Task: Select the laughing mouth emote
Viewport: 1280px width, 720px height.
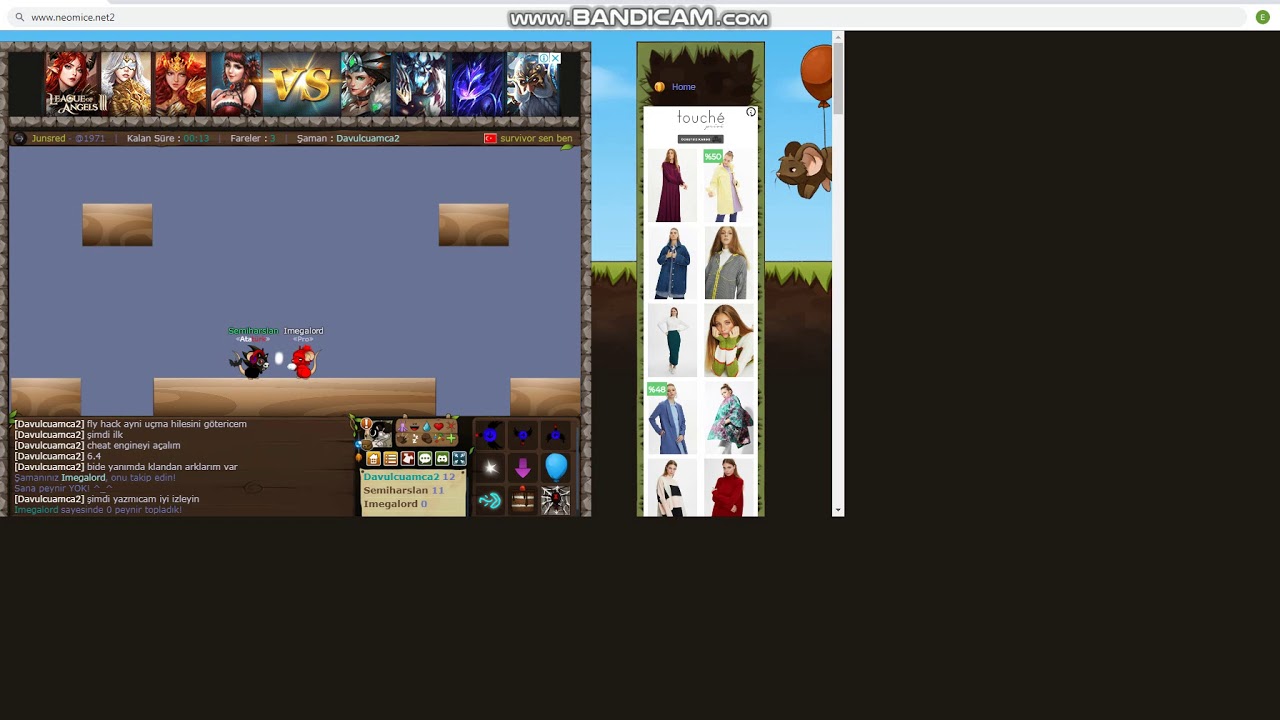Action: pyautogui.click(x=415, y=427)
